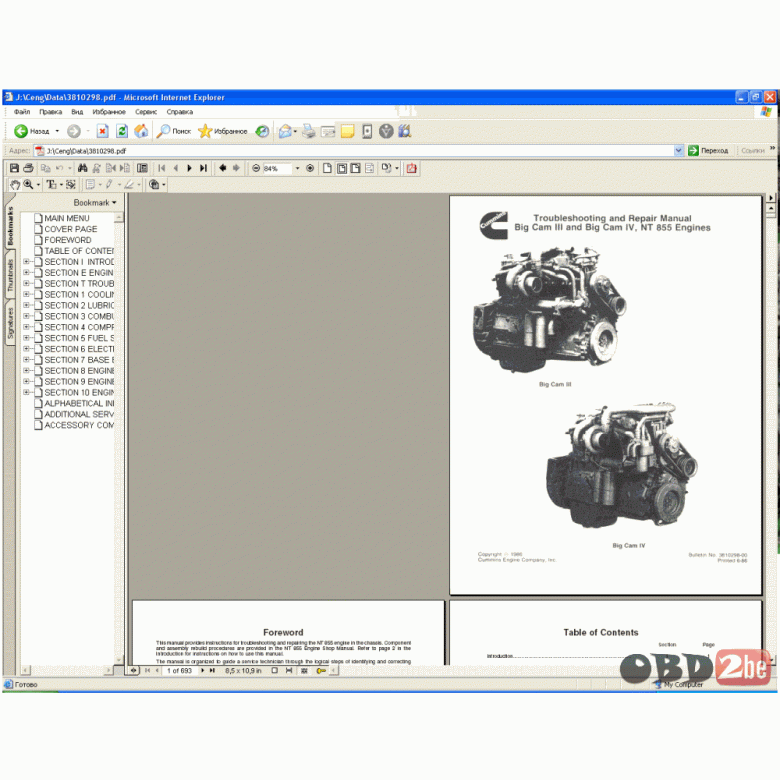Open the Вид menu

pyautogui.click(x=77, y=112)
